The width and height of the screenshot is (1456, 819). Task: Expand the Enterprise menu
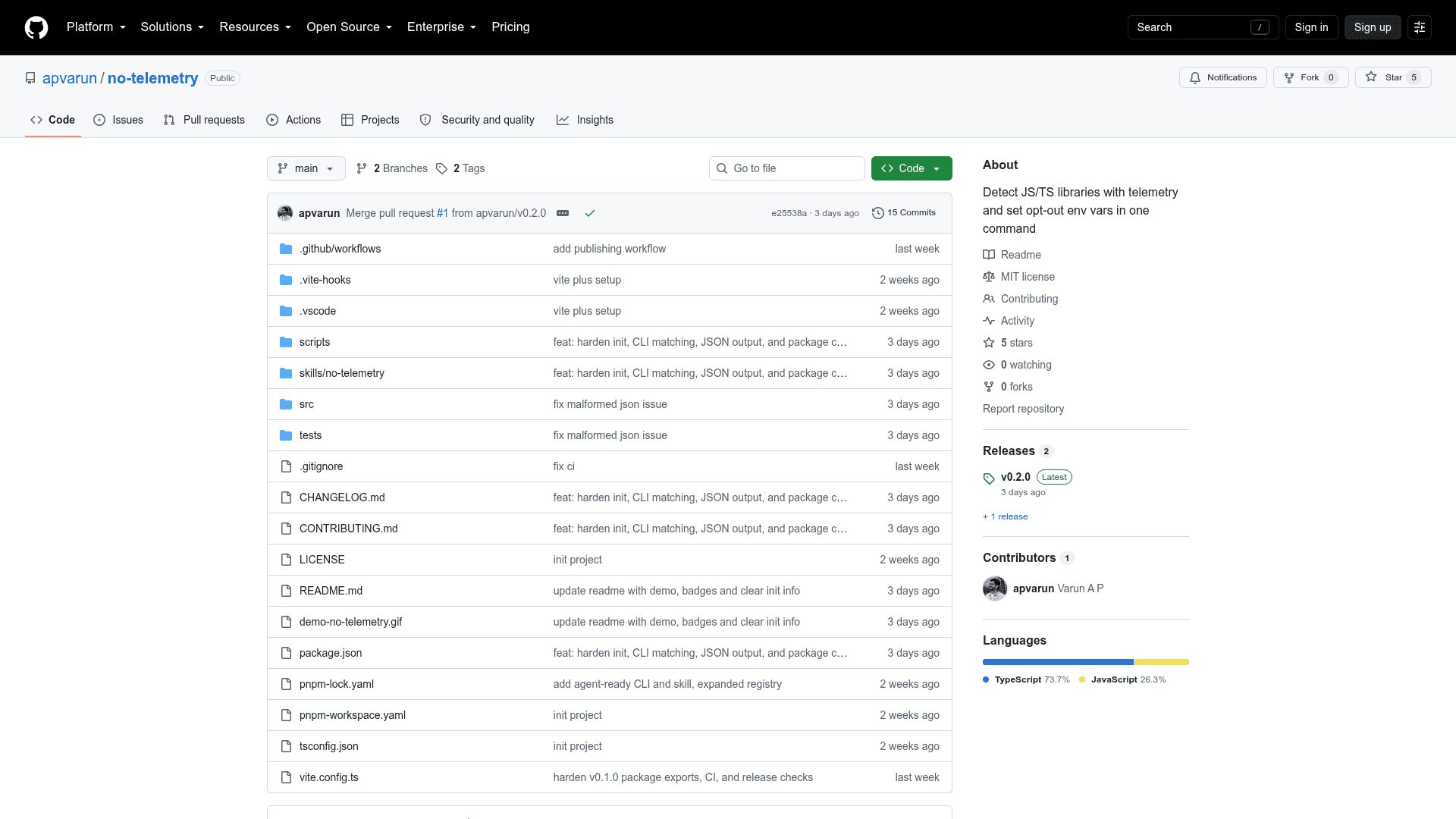[x=441, y=27]
